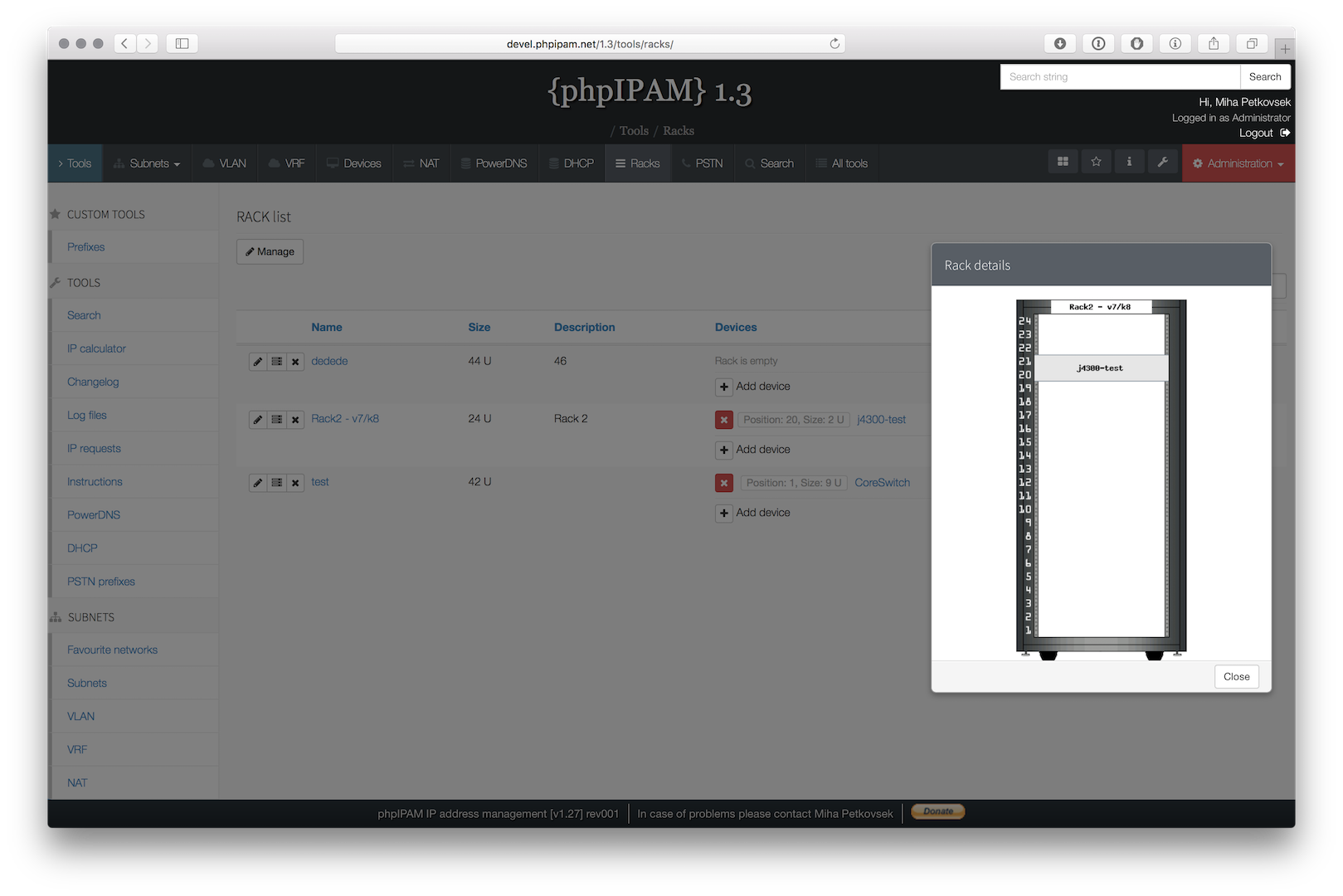The height and width of the screenshot is (896, 1343).
Task: Open the Tools menu in navbar
Action: tap(75, 163)
